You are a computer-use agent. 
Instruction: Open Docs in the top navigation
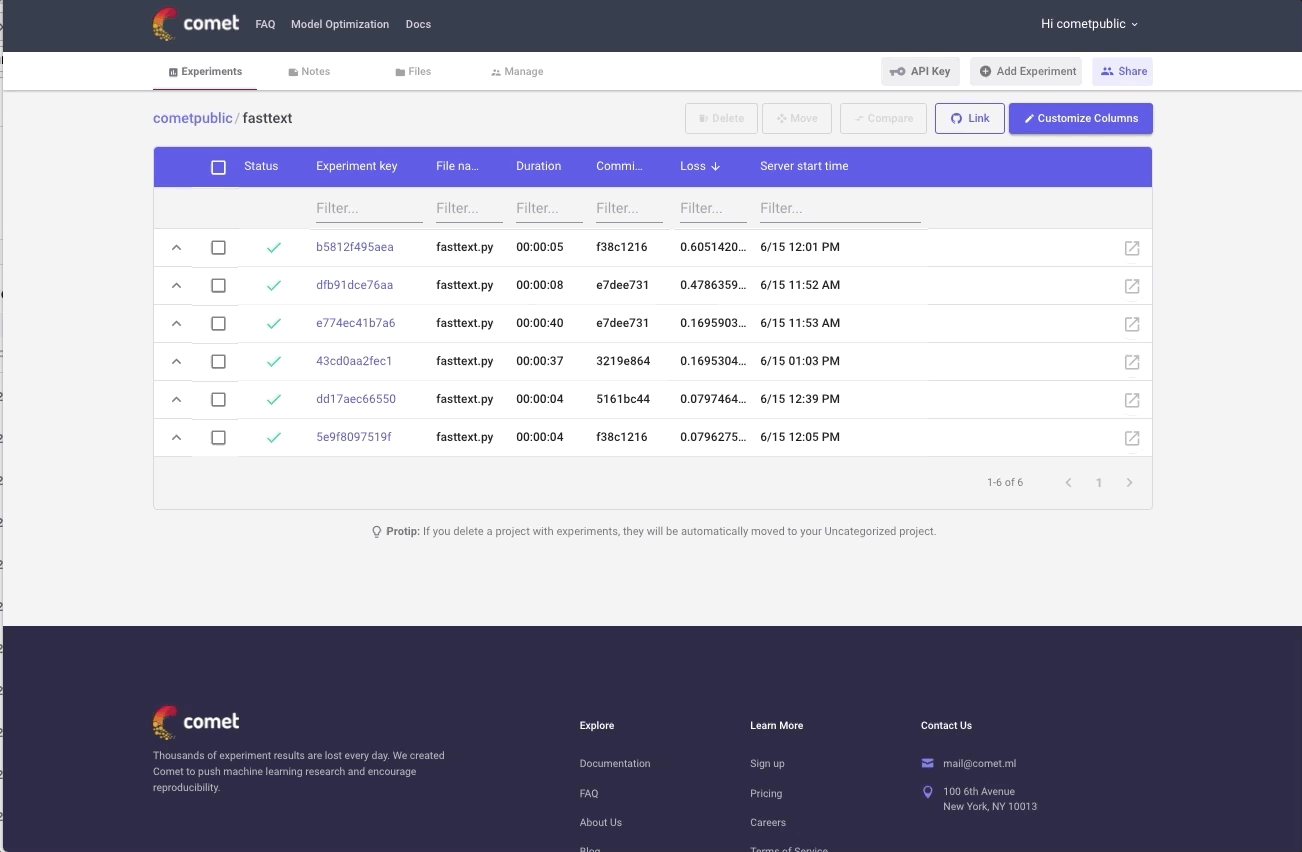tap(418, 24)
